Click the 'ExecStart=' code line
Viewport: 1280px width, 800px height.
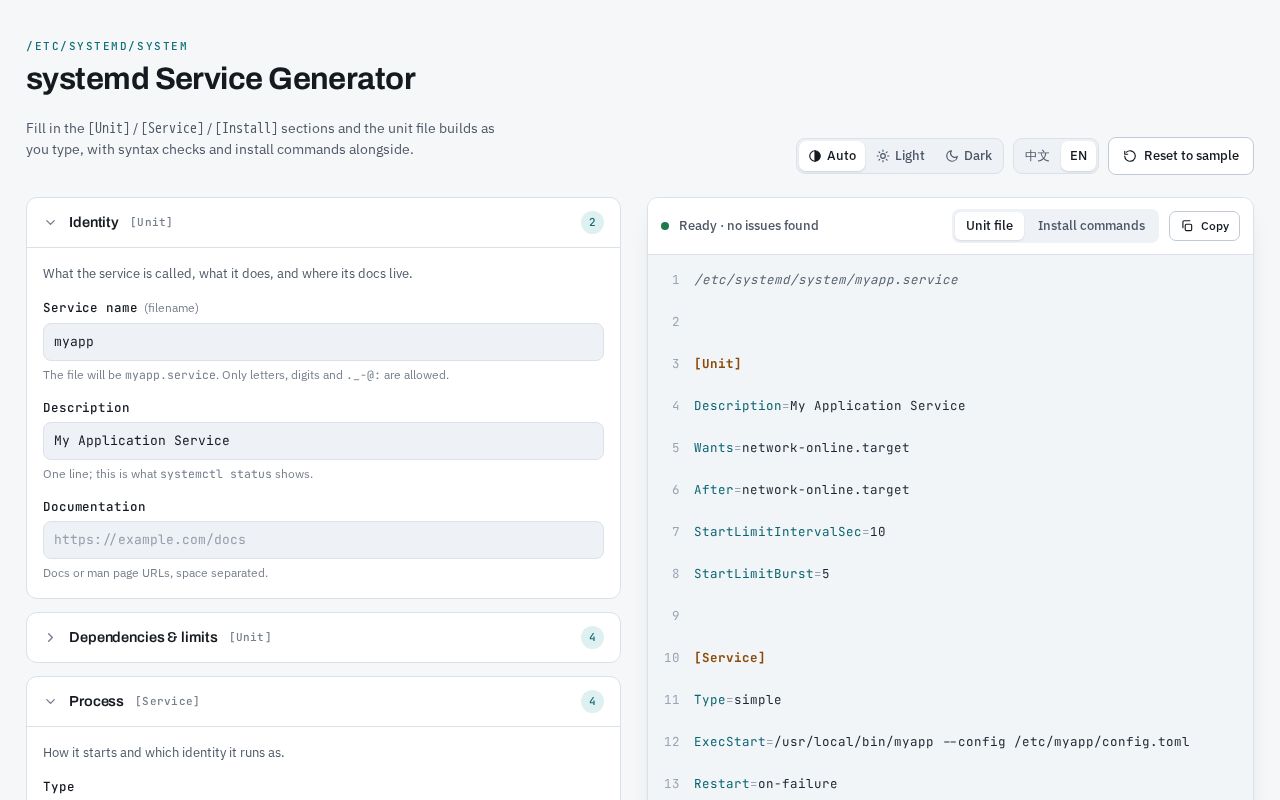[x=942, y=742]
